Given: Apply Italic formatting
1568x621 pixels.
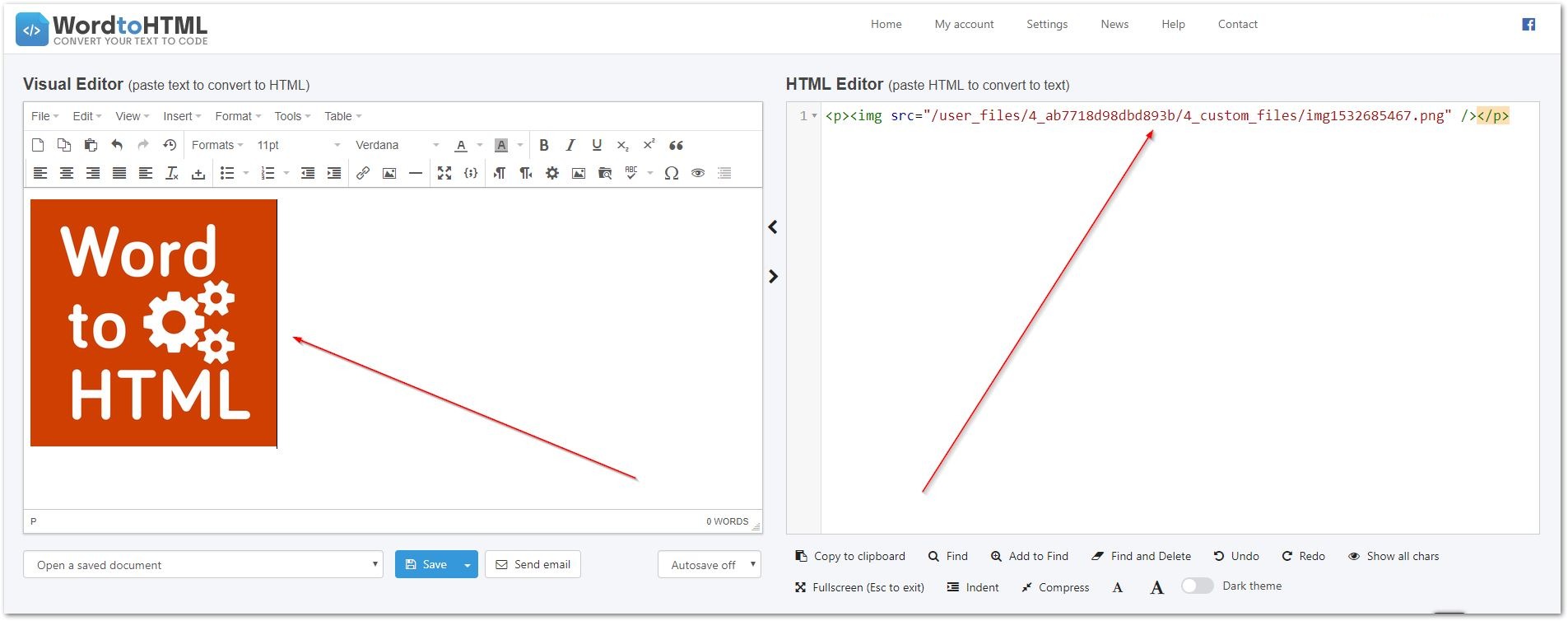Looking at the screenshot, I should pyautogui.click(x=570, y=145).
